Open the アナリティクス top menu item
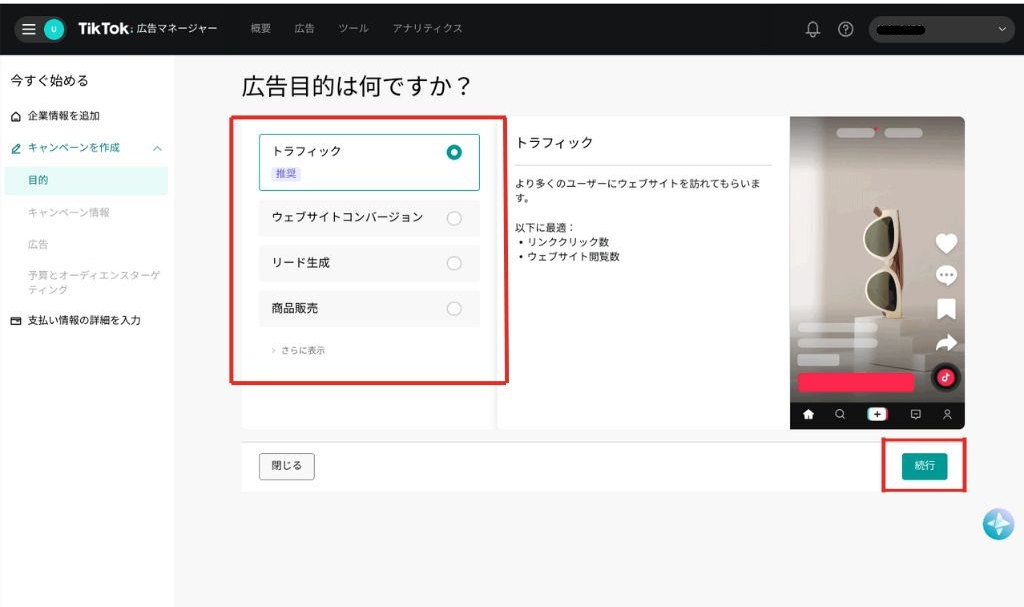The image size is (1024, 607). pyautogui.click(x=427, y=29)
